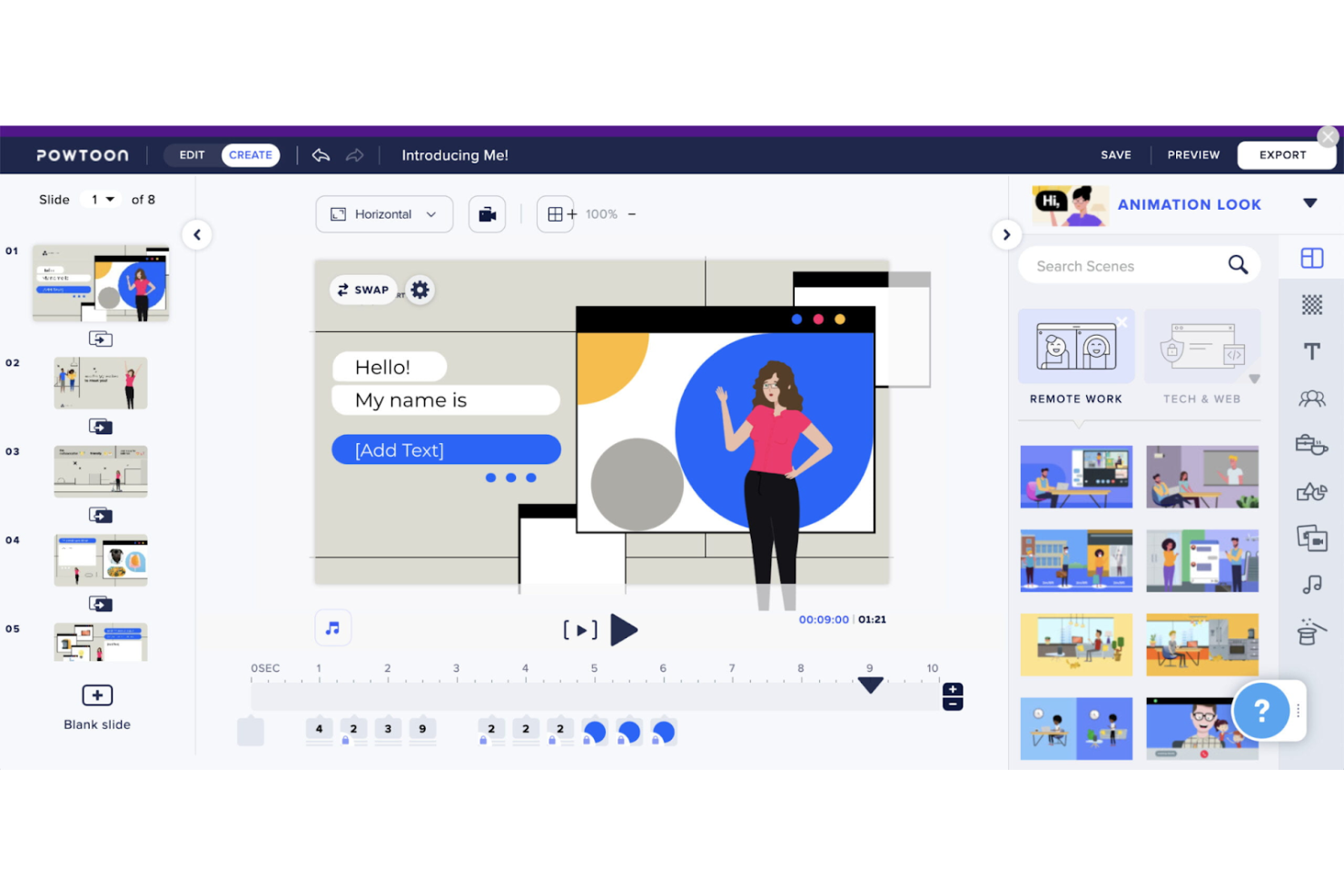Open the Horizontal orientation dropdown
Viewport: 1344px width, 896px height.
tap(383, 213)
